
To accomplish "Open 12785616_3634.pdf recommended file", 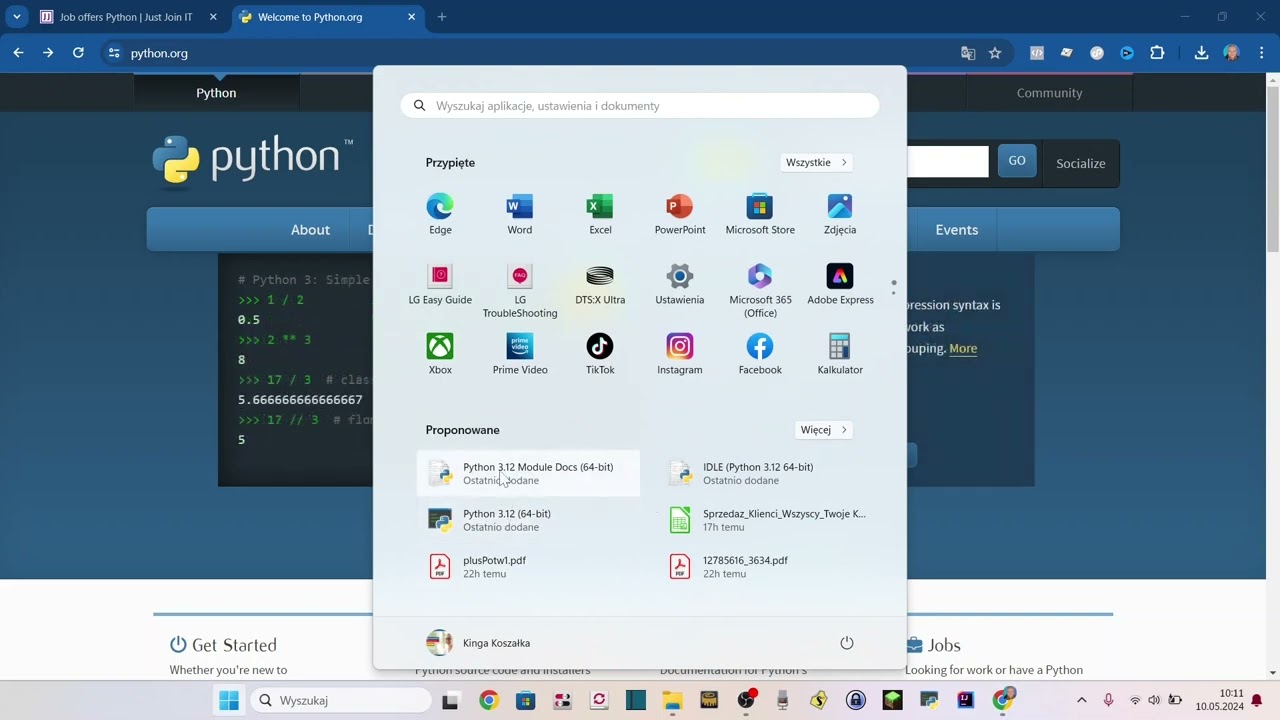I will (768, 567).
